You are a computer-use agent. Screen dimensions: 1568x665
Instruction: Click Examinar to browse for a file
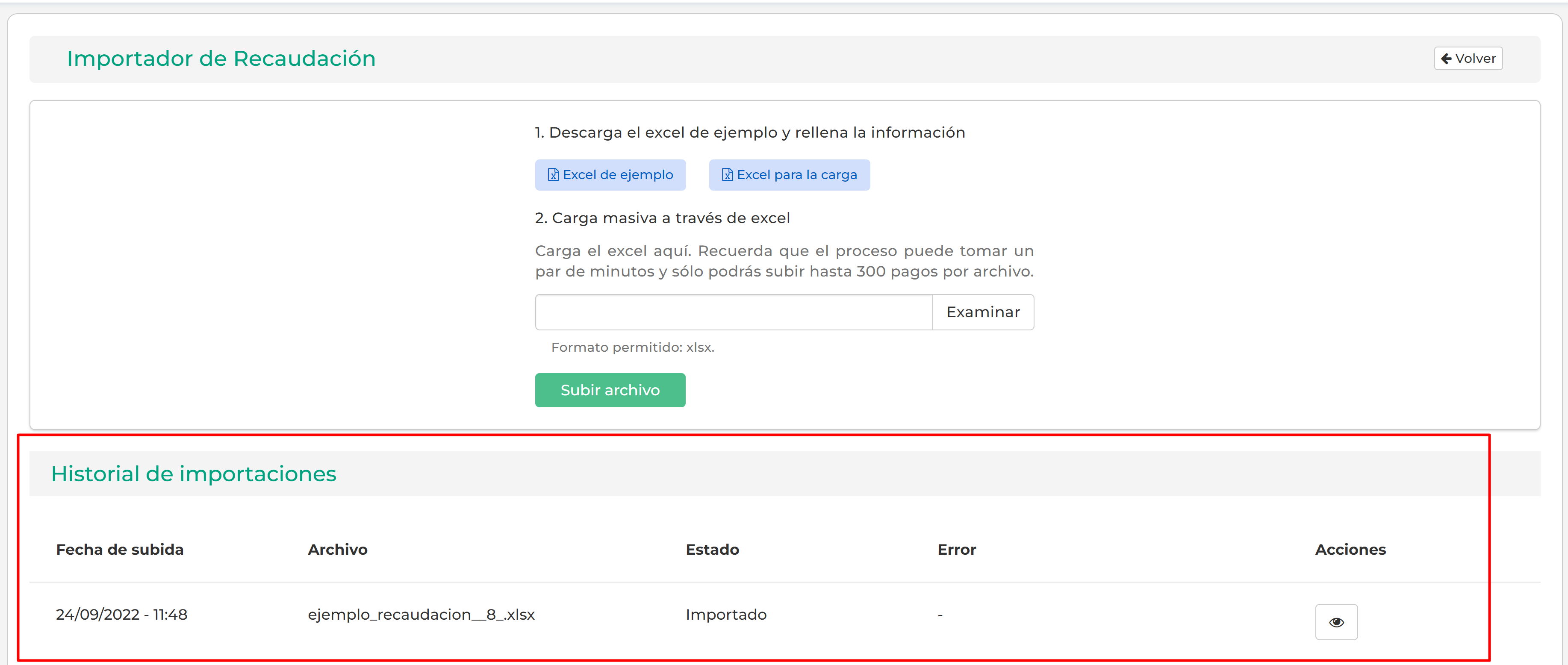(x=982, y=312)
